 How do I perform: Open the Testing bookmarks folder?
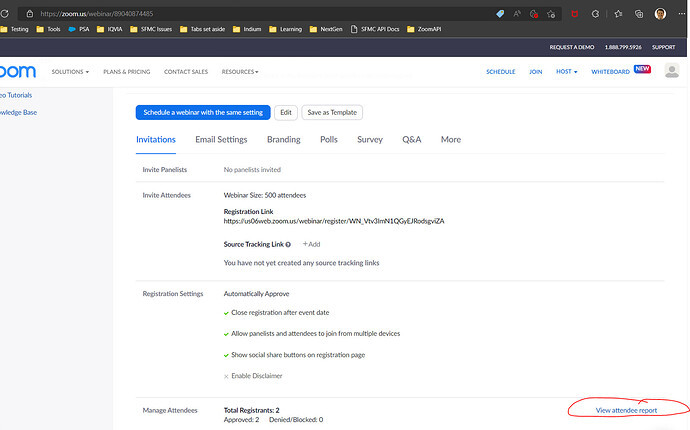[15, 29]
